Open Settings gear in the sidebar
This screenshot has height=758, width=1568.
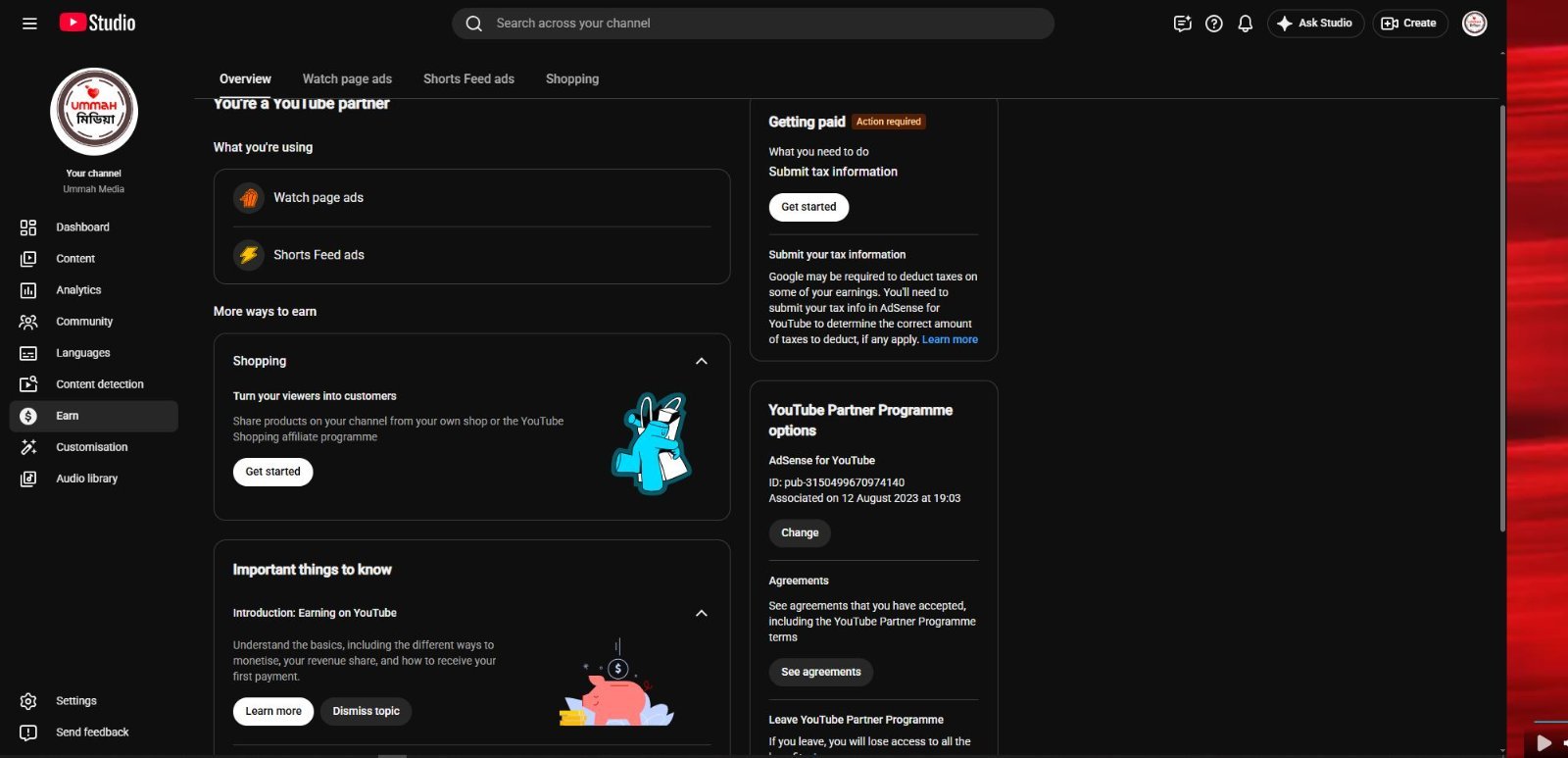(x=93, y=701)
